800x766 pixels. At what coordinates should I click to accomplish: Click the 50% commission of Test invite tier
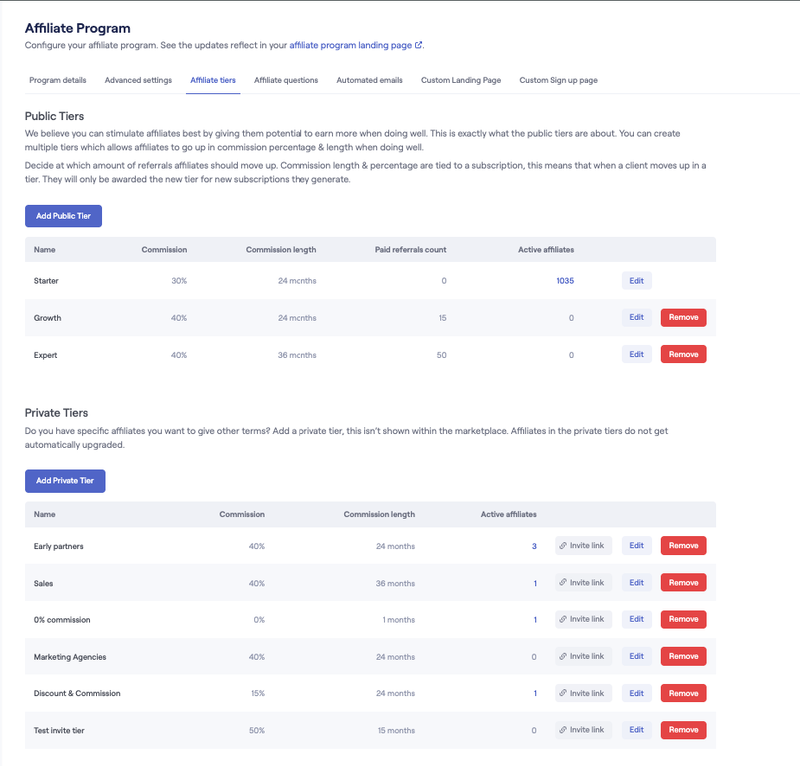click(x=257, y=730)
